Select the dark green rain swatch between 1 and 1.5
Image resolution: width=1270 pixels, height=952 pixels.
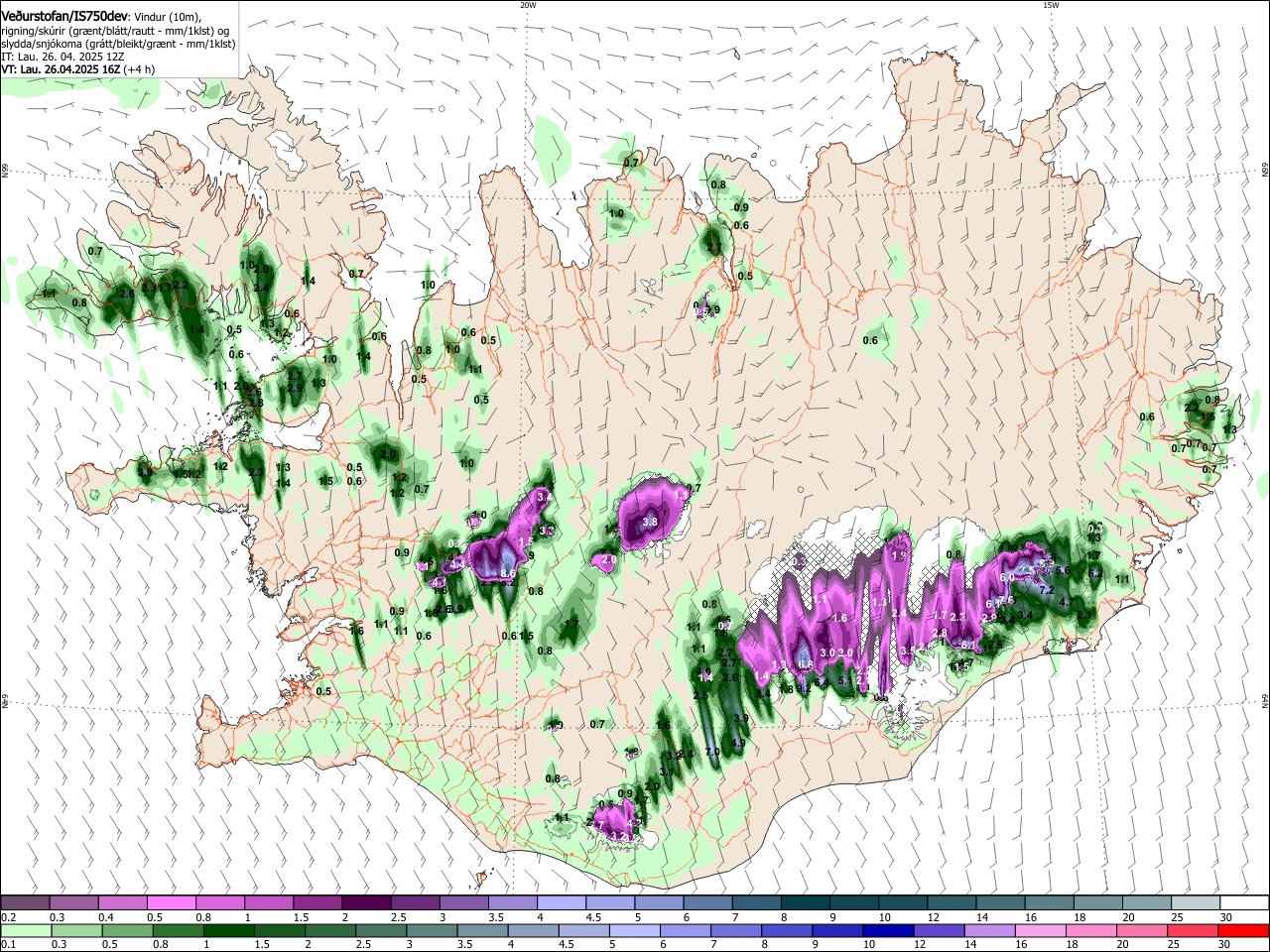coord(227,930)
